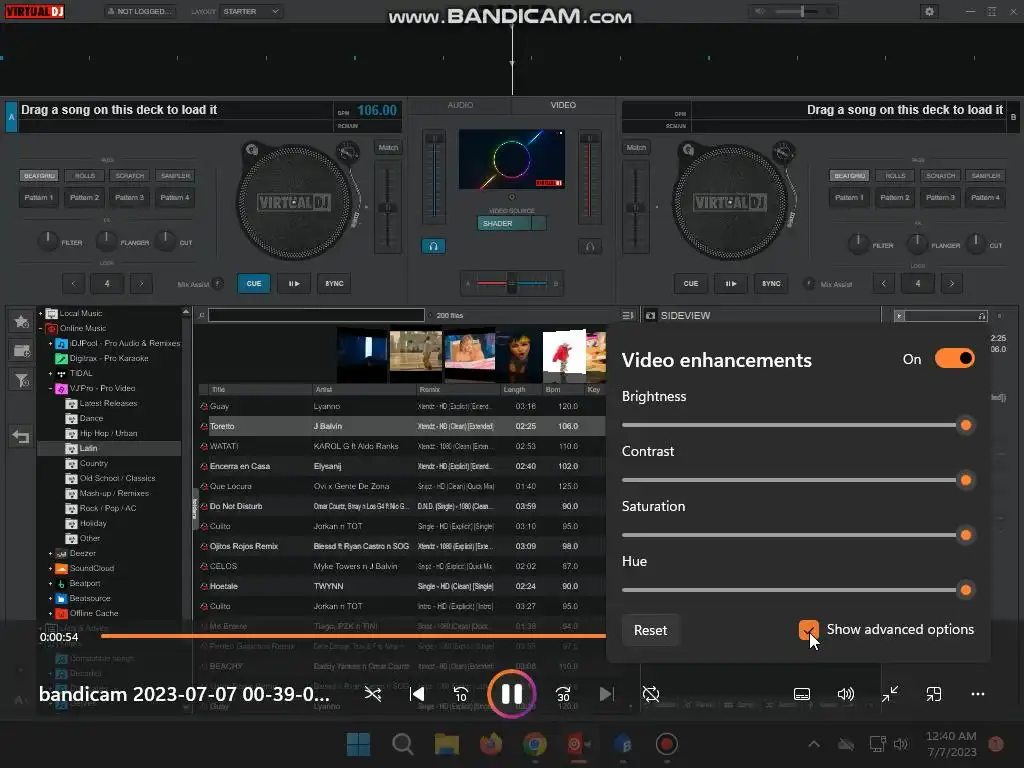Click the video seek progress bar

(353, 635)
